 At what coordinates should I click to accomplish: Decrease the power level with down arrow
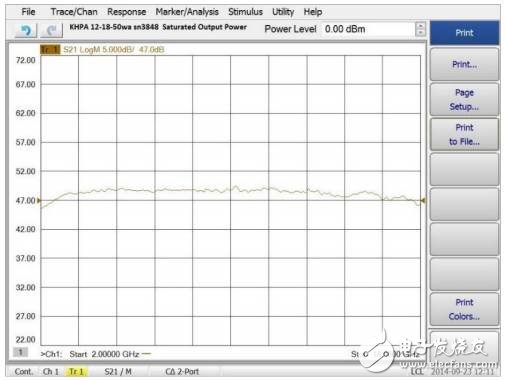(421, 33)
